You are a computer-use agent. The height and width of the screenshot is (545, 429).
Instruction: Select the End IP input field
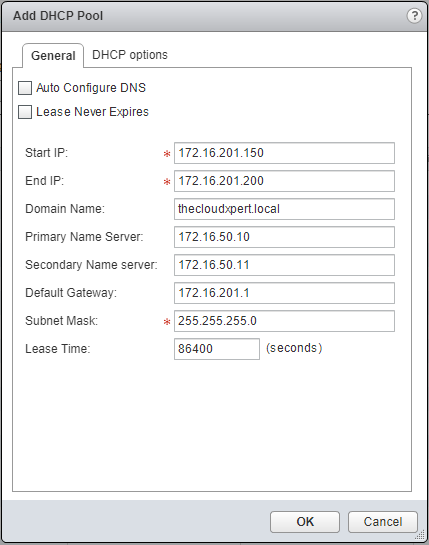click(284, 181)
